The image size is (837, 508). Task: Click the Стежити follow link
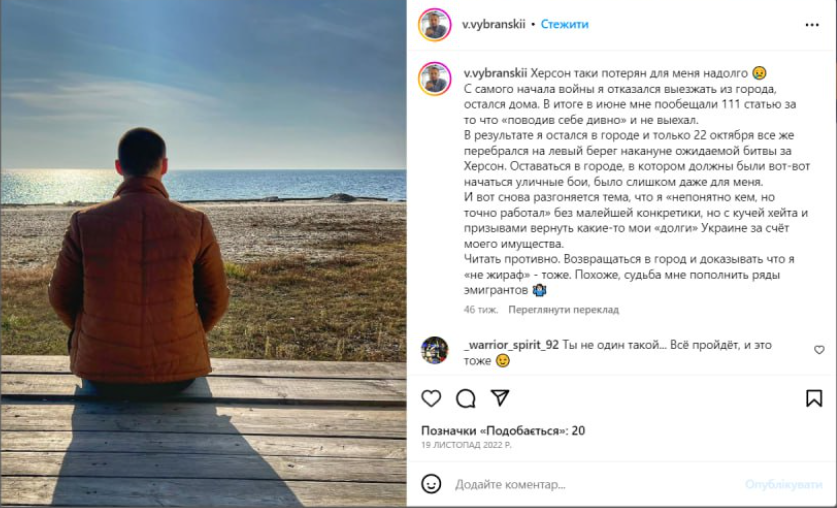pyautogui.click(x=564, y=25)
